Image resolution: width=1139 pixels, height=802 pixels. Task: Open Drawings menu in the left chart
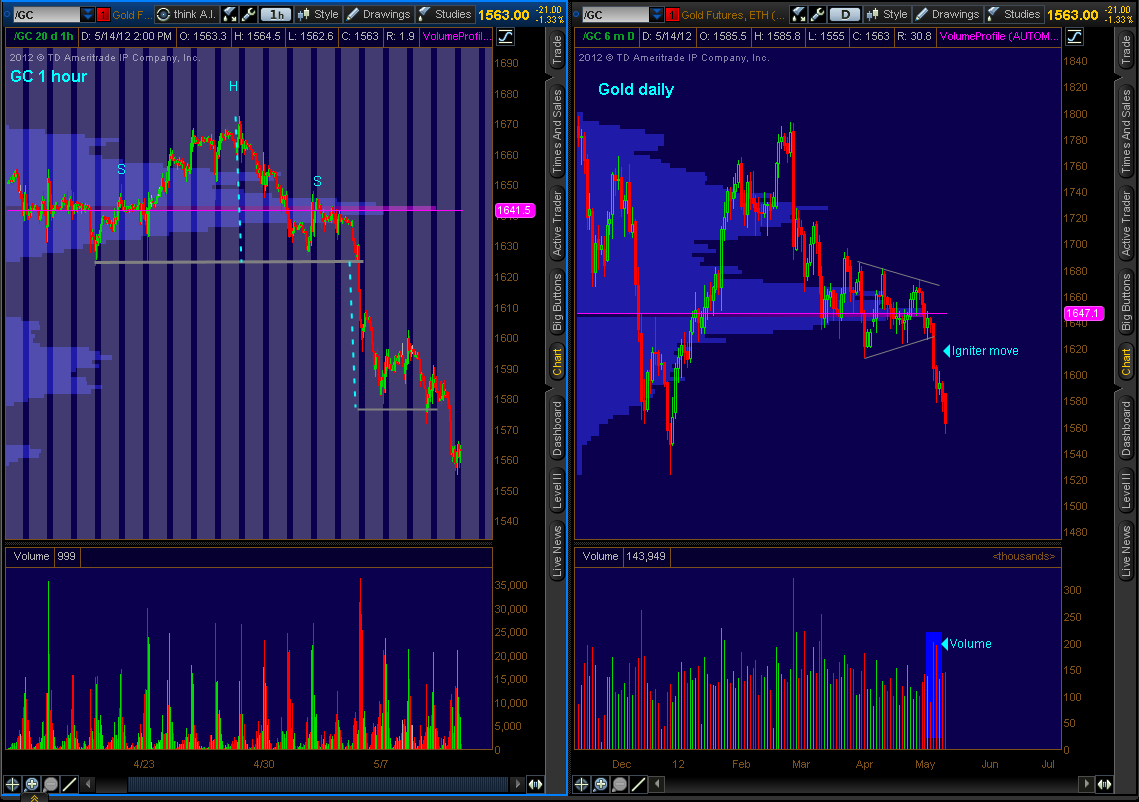click(378, 14)
